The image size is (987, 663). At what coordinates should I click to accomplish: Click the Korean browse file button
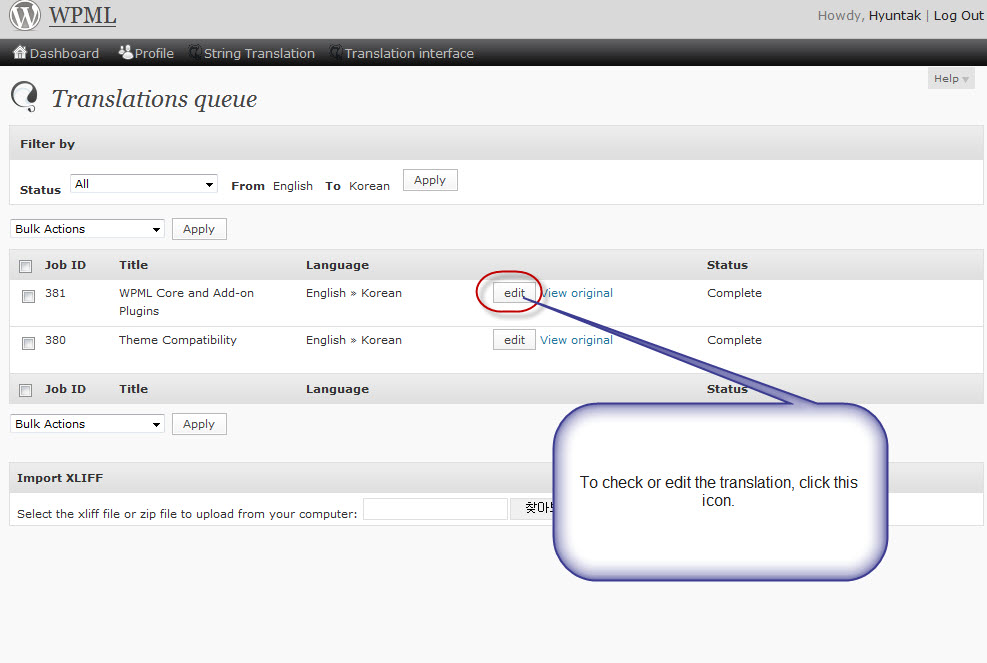tap(533, 507)
